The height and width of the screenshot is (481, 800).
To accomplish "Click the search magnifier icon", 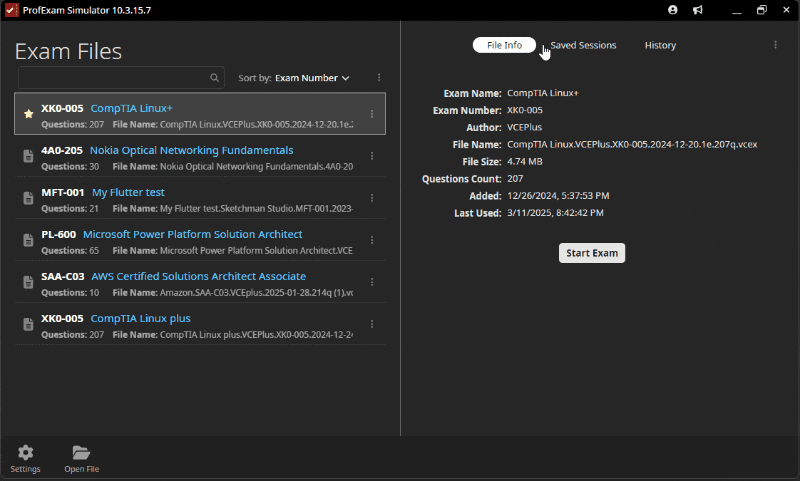I will tap(214, 78).
